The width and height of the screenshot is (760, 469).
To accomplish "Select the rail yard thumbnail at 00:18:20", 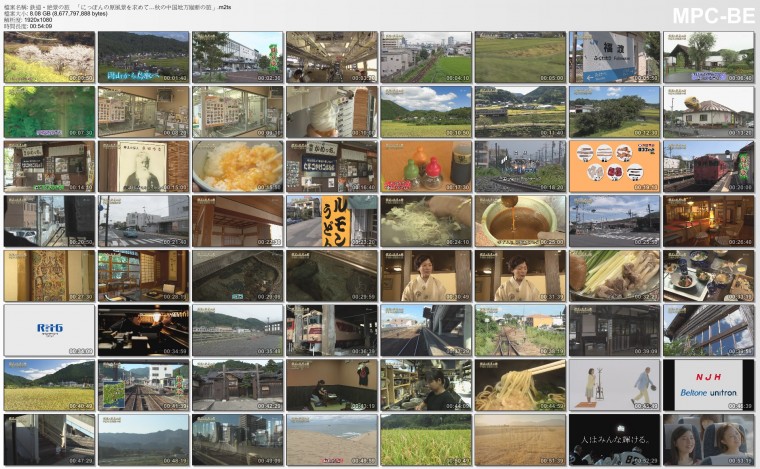I will point(520,167).
